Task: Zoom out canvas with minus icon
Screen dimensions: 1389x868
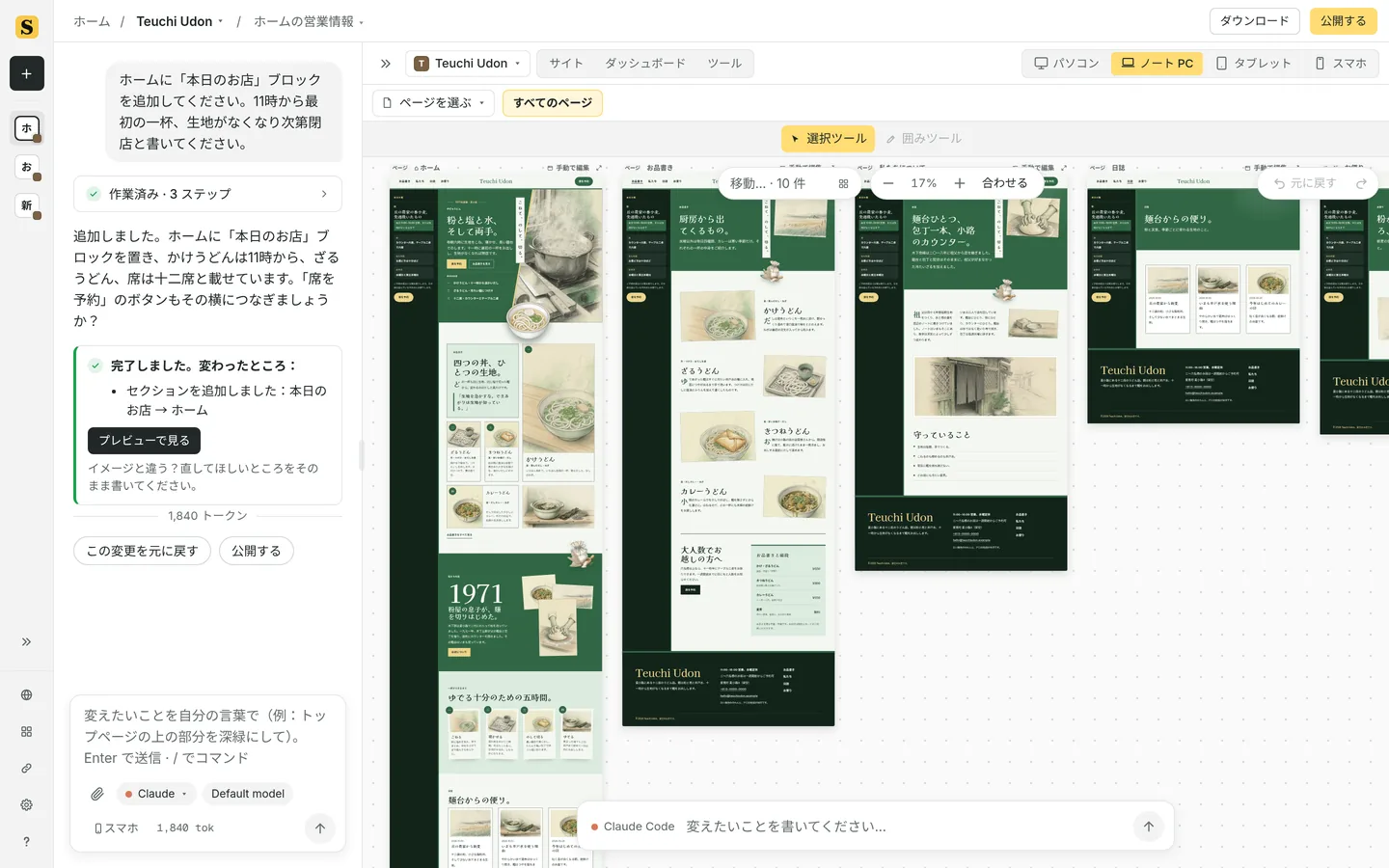Action: click(888, 183)
